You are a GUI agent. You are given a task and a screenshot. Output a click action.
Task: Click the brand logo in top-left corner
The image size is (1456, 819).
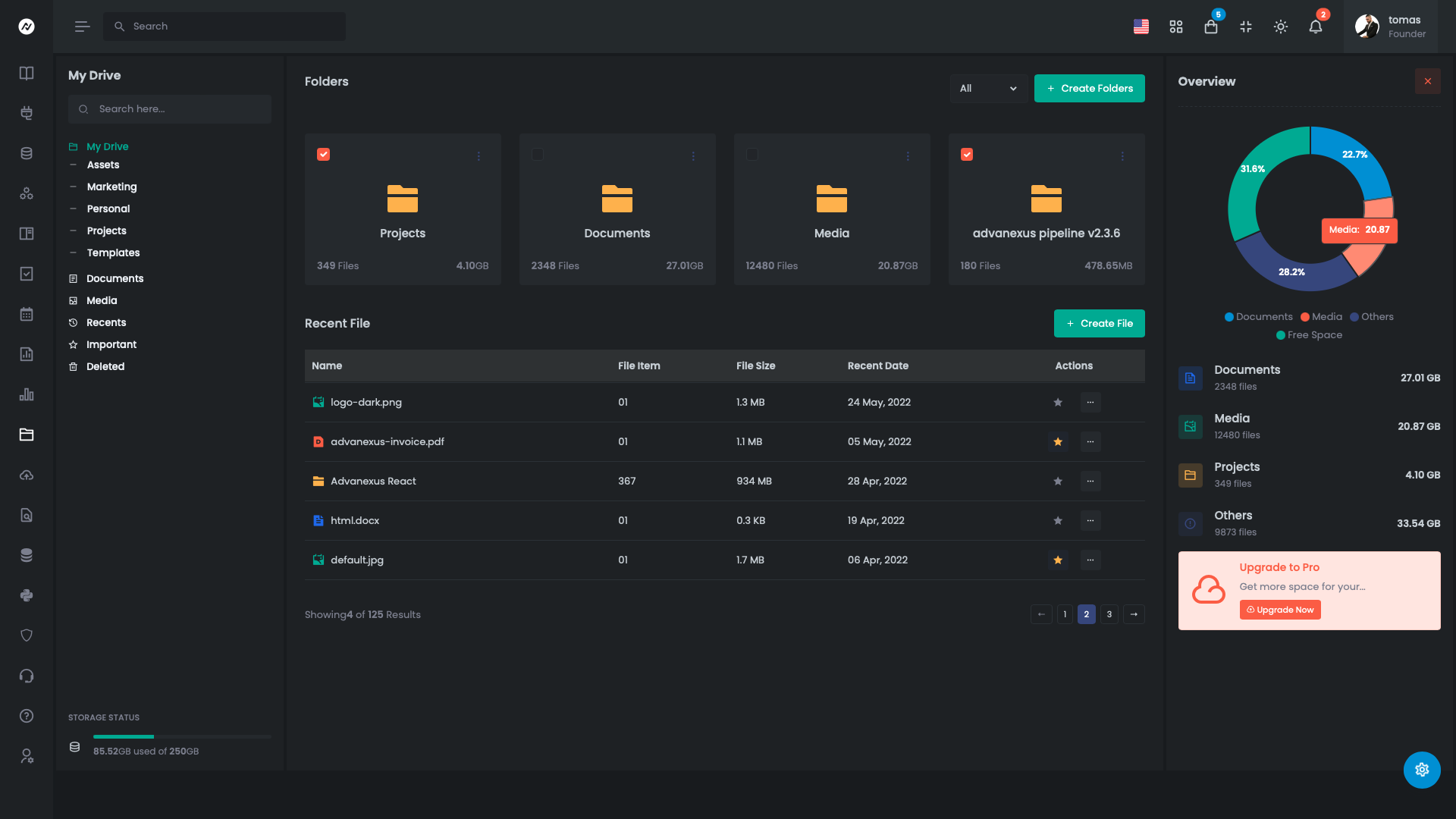[27, 27]
